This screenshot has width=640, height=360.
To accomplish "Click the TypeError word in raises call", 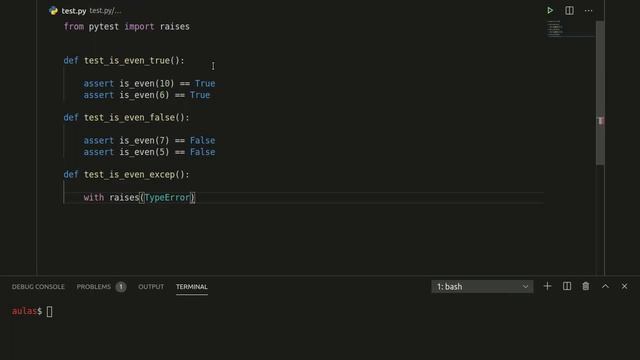I will pos(167,198).
